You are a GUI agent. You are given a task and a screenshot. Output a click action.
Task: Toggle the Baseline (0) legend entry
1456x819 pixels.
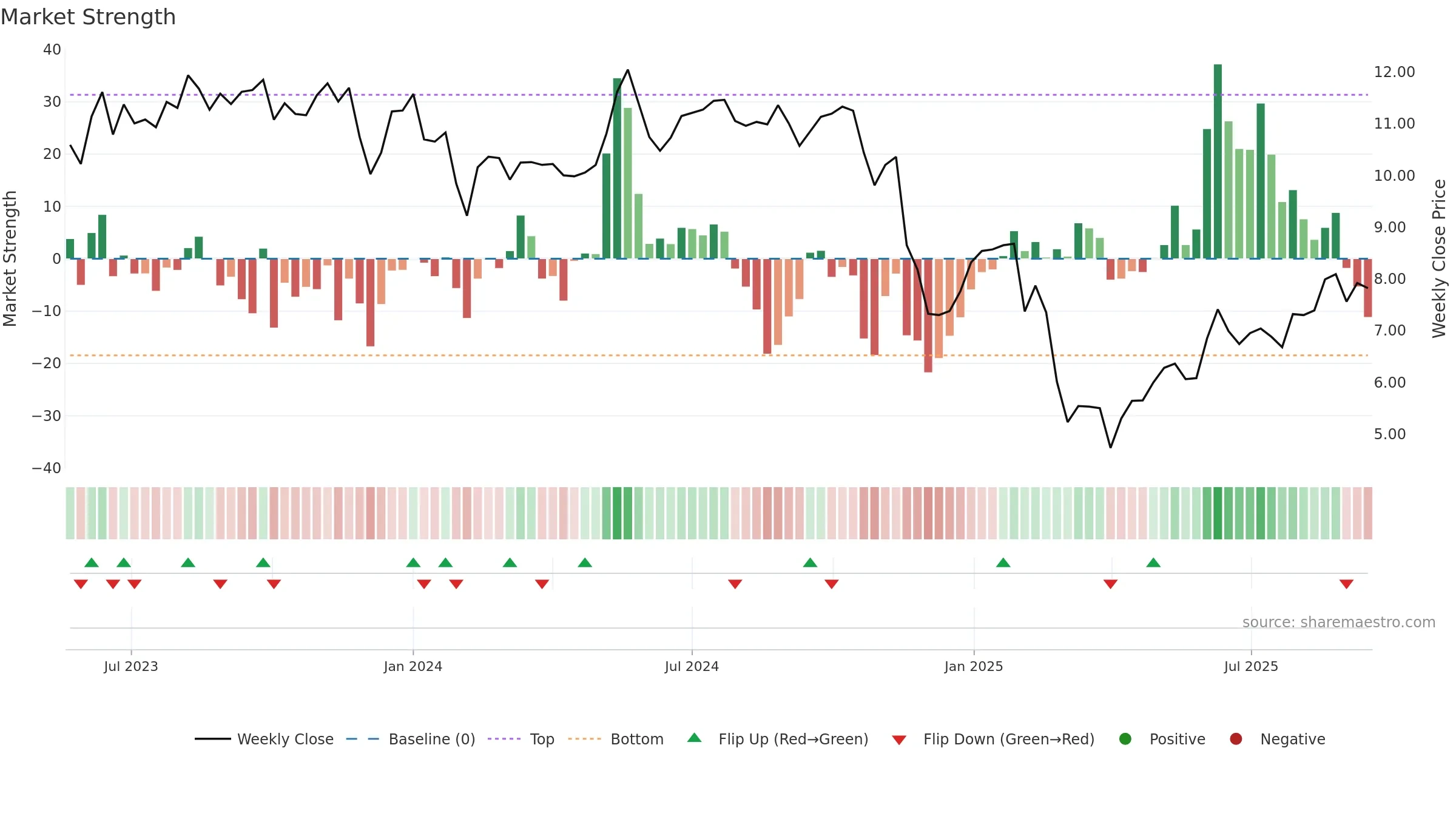(x=411, y=739)
